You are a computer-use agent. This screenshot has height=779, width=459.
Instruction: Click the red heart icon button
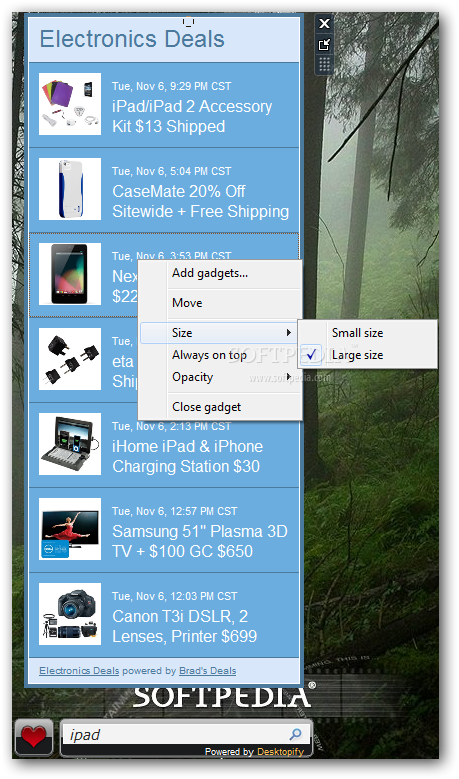(33, 737)
